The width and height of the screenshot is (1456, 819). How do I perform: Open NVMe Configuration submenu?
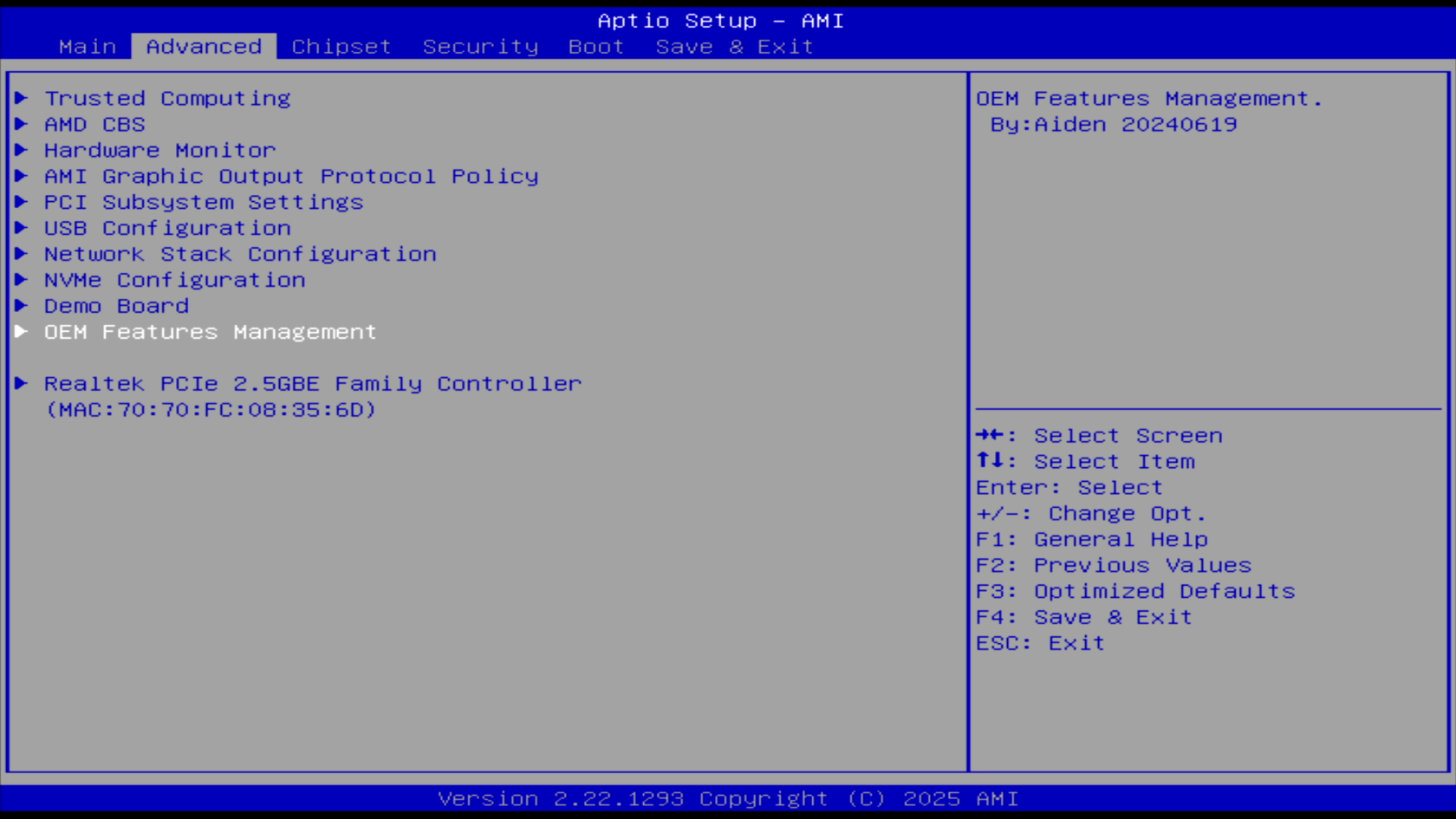click(x=175, y=281)
